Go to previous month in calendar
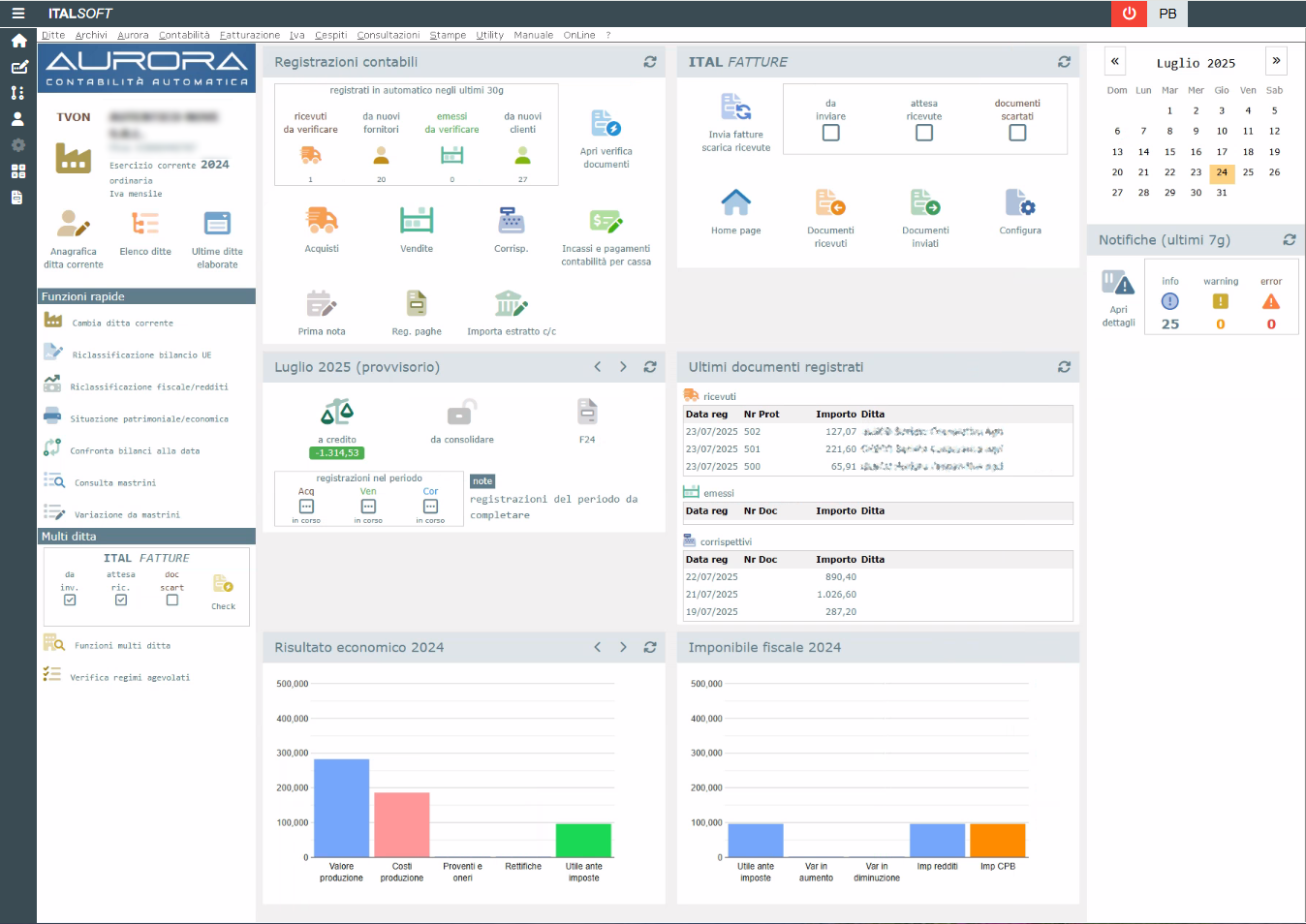 pyautogui.click(x=1115, y=61)
